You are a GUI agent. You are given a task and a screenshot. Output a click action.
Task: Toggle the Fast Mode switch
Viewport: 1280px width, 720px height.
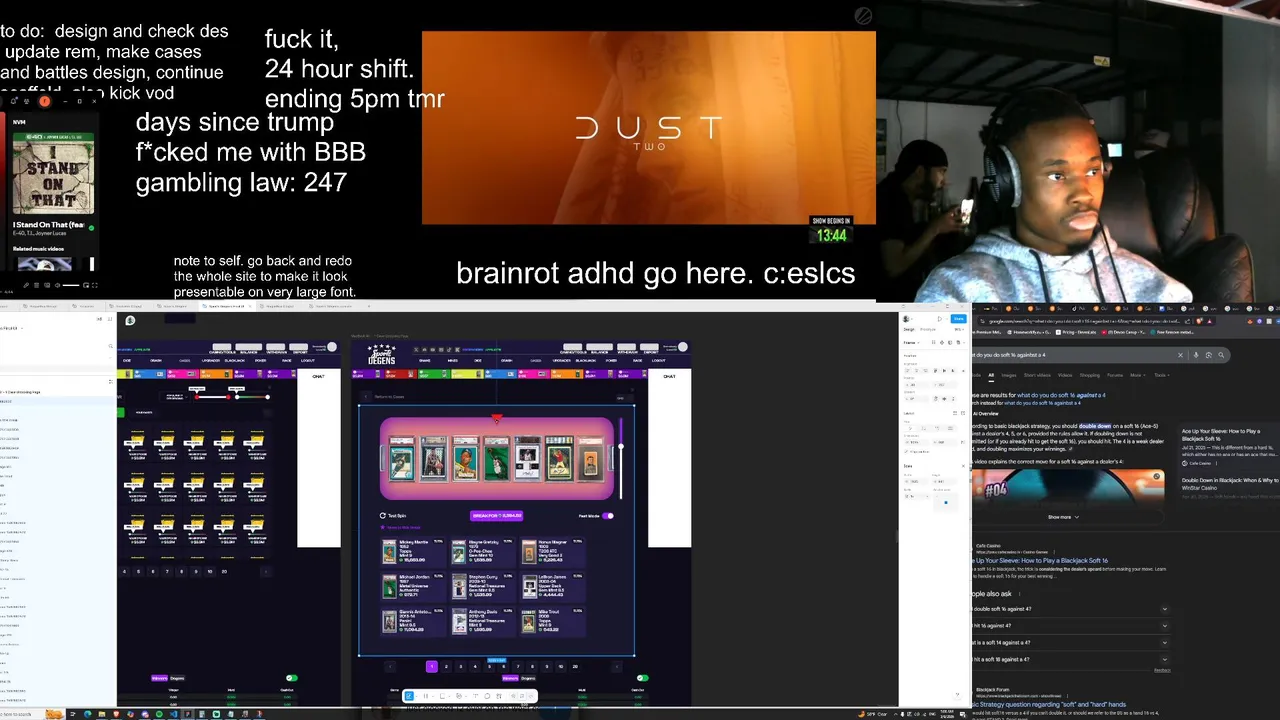[608, 516]
